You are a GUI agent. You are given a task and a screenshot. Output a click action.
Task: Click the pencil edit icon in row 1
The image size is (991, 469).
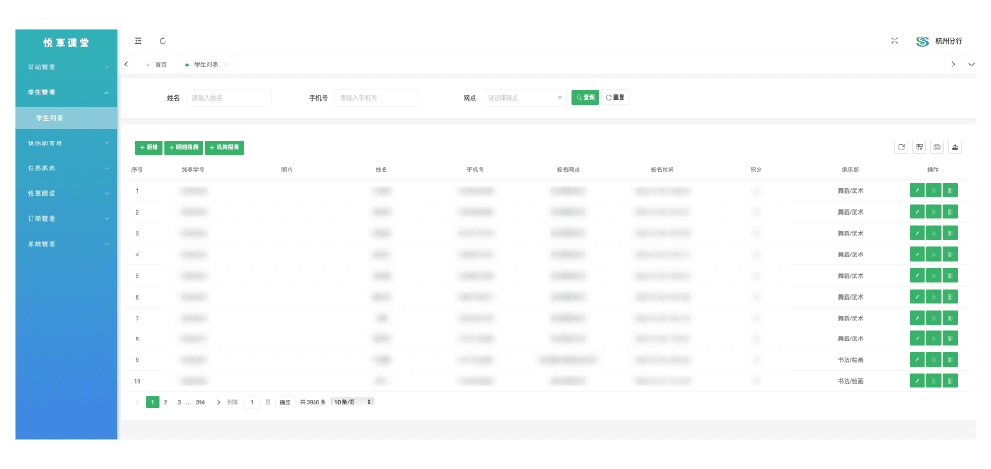click(917, 190)
